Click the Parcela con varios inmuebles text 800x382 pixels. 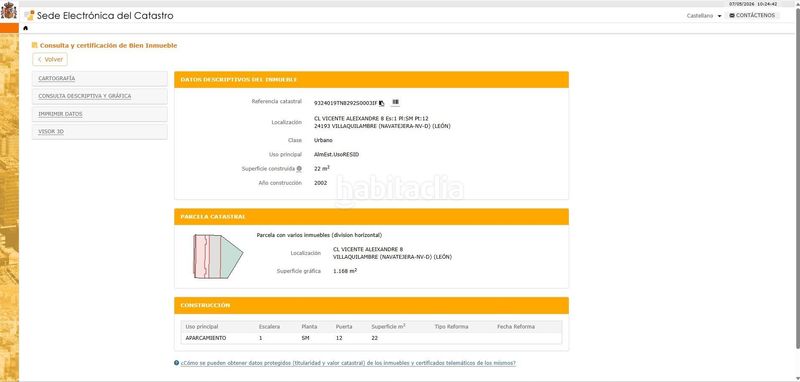319,235
